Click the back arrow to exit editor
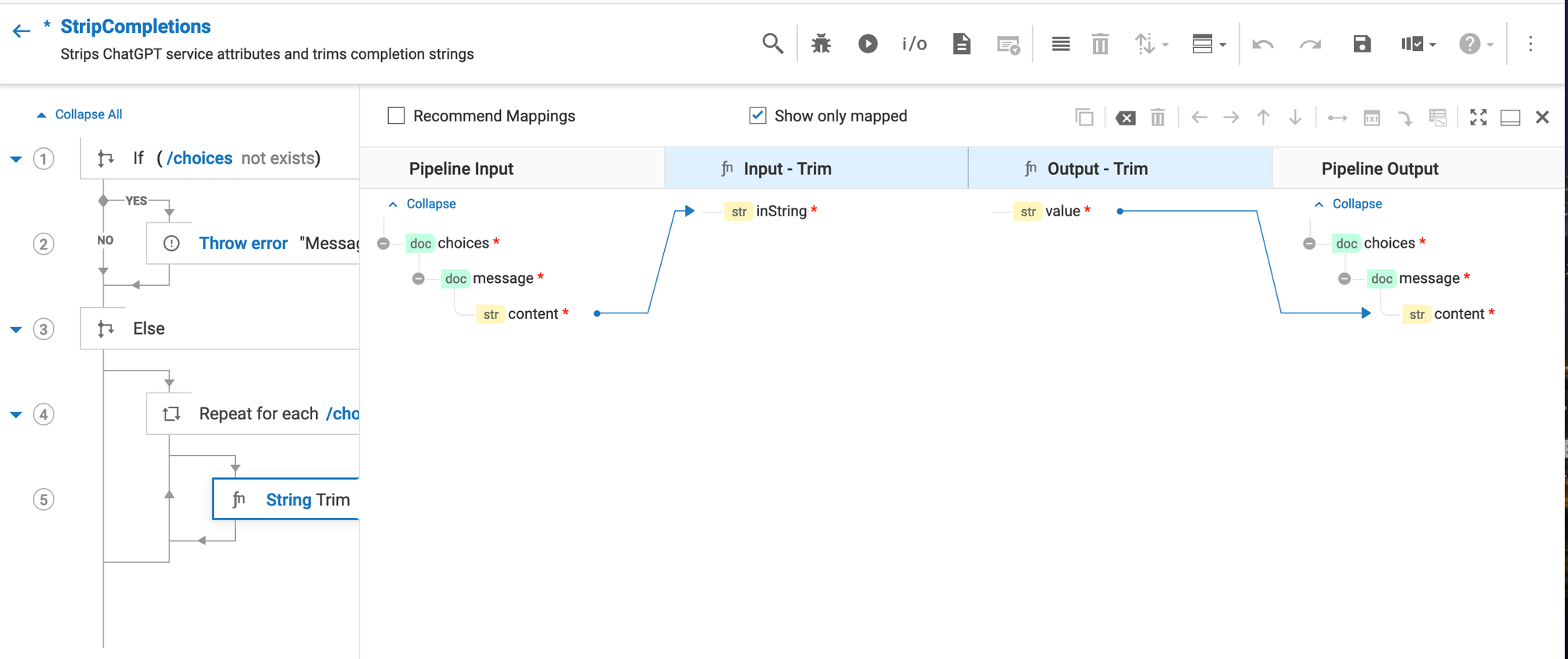The width and height of the screenshot is (1568, 659). coord(21,31)
